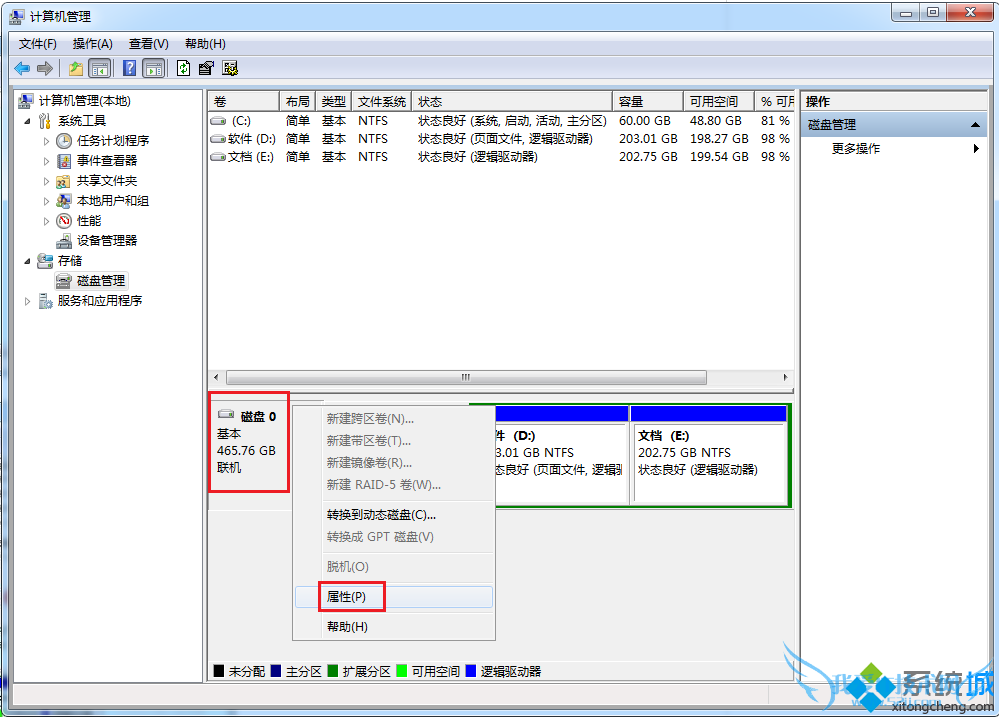This screenshot has height=717, width=999.
Task: Expand the 事件查看器 node arrow
Action: [x=46, y=161]
